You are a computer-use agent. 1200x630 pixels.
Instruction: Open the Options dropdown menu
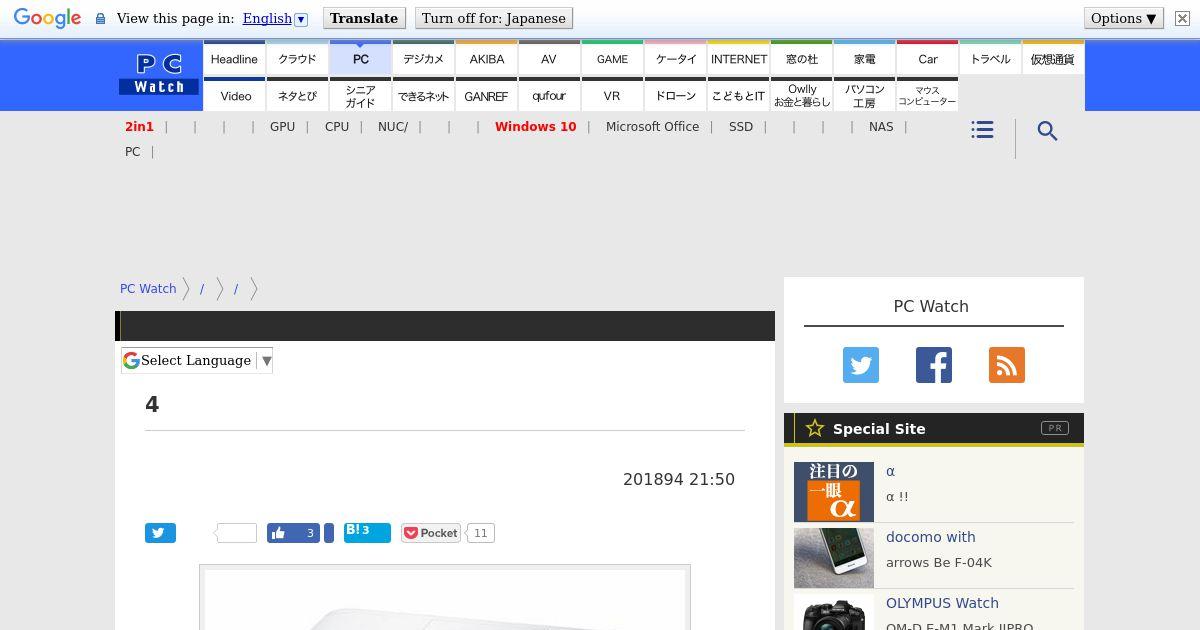click(x=1124, y=18)
